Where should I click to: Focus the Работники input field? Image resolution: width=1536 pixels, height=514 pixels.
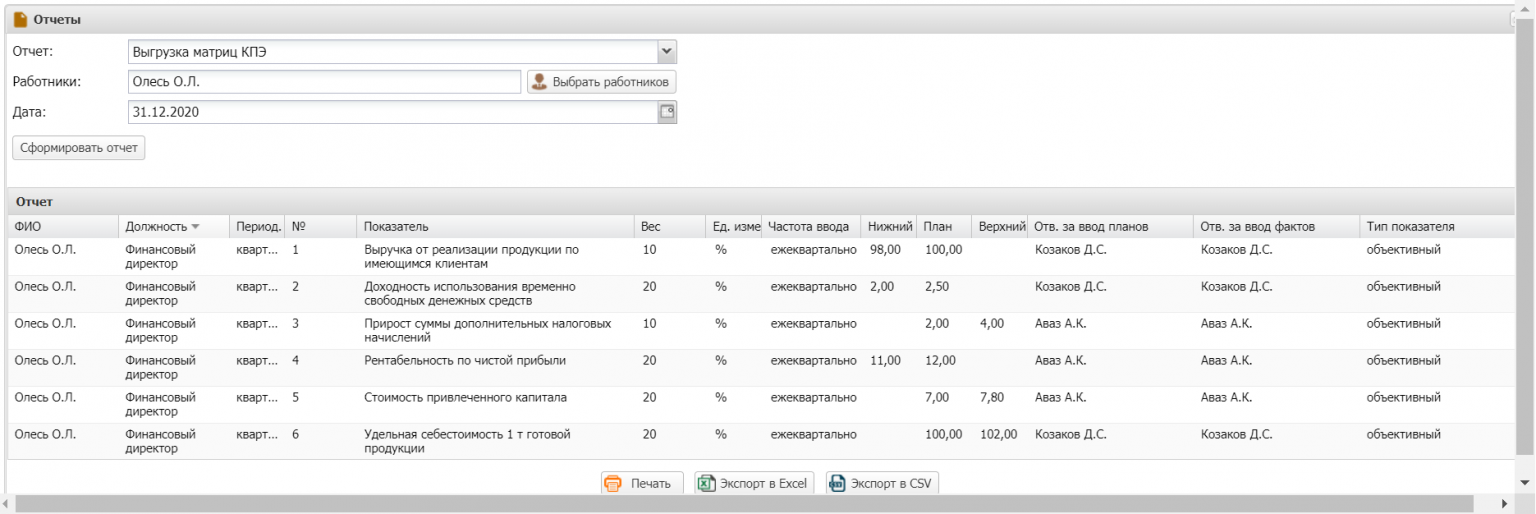tap(325, 82)
